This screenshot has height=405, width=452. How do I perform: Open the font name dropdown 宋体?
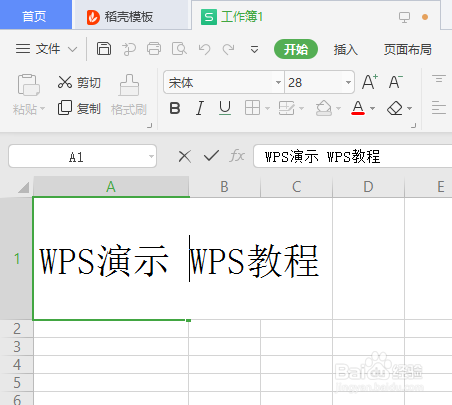point(278,82)
